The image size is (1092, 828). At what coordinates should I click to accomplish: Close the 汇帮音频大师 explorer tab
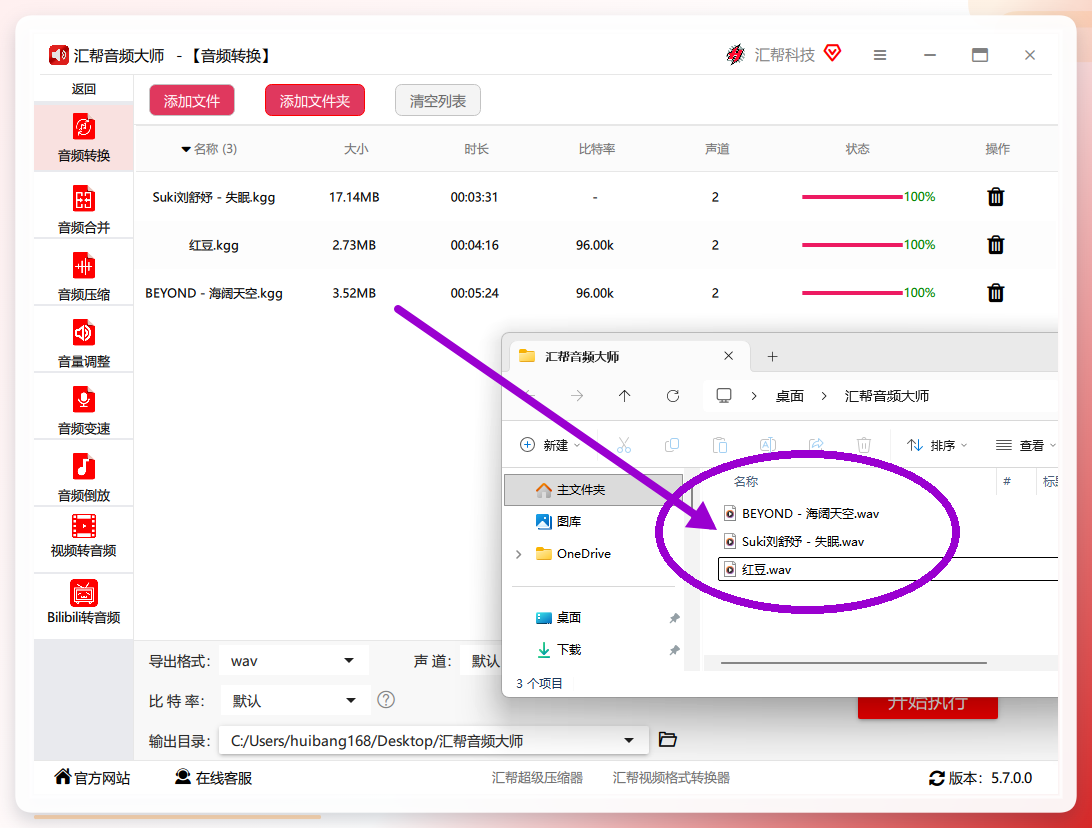tap(728, 356)
